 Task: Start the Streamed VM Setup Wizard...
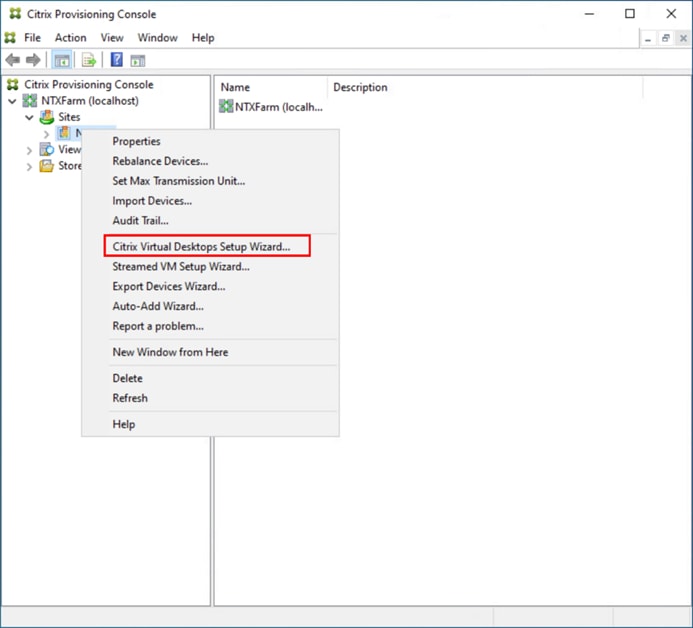210,266
